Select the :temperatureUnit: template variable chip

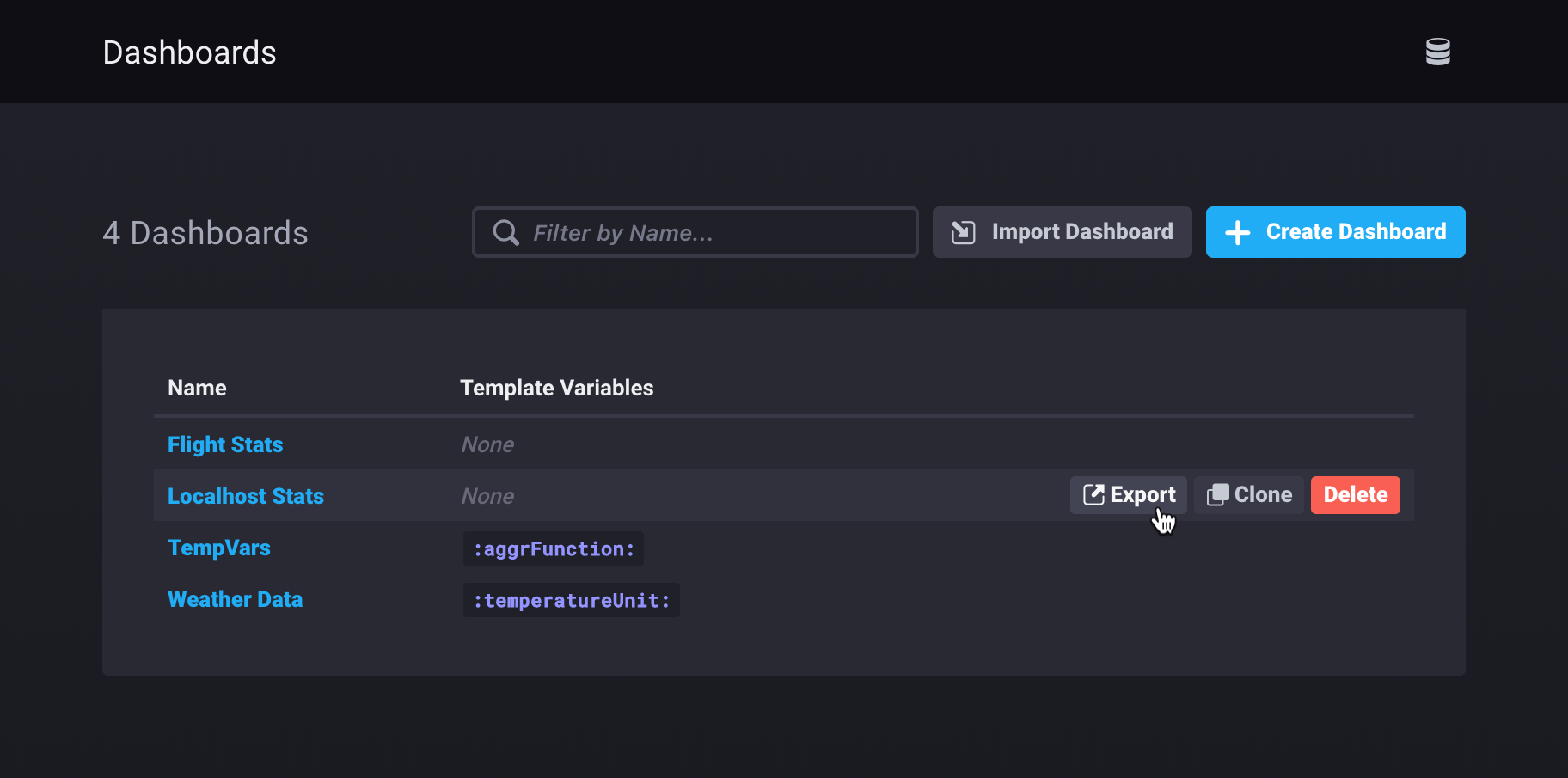pos(571,599)
